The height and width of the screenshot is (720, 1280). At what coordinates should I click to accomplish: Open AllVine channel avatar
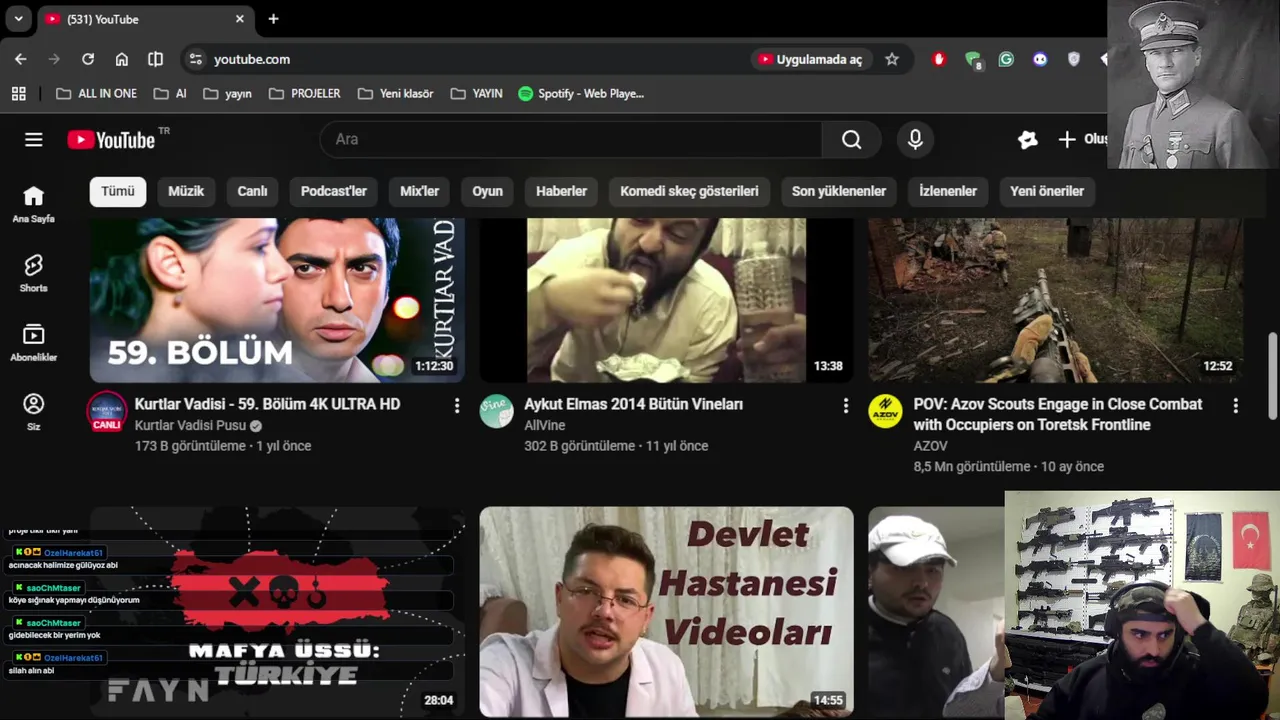coord(496,411)
